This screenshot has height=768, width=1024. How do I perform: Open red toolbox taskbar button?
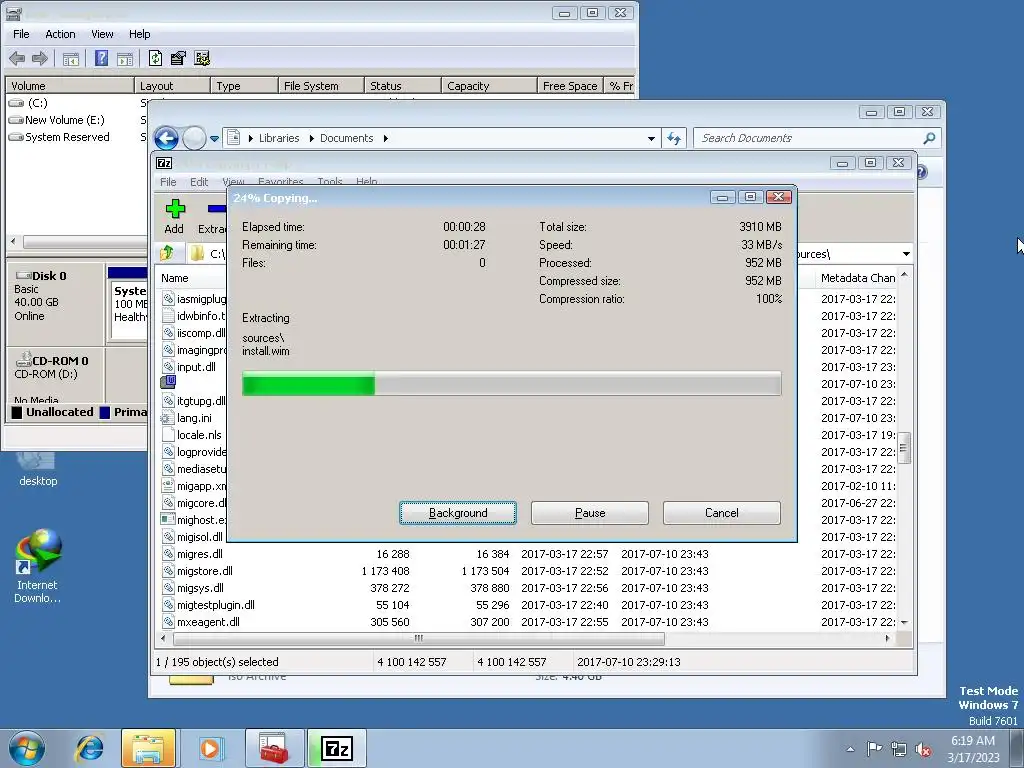click(x=274, y=748)
